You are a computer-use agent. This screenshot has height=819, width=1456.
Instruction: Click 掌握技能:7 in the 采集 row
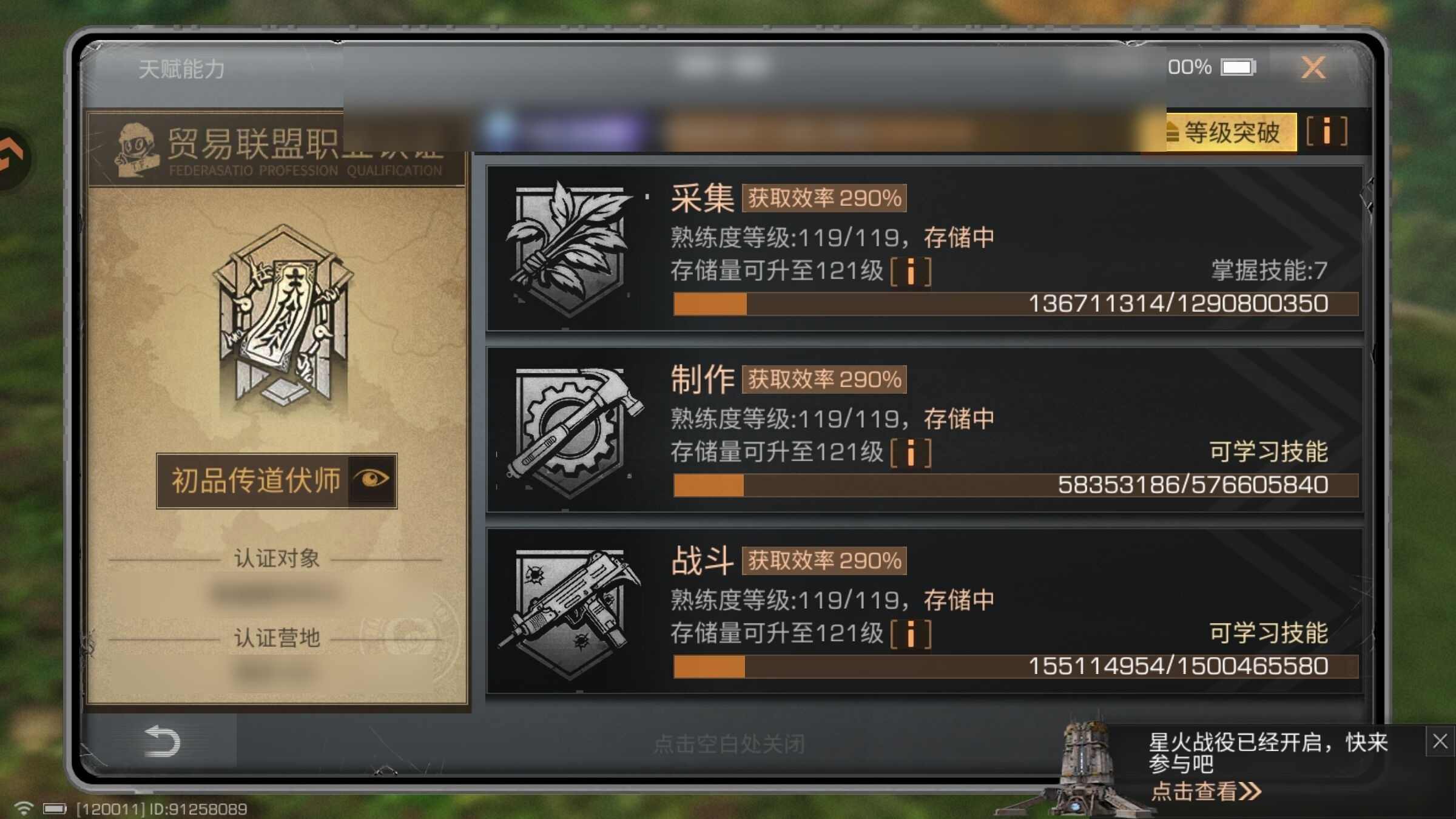[x=1269, y=271]
